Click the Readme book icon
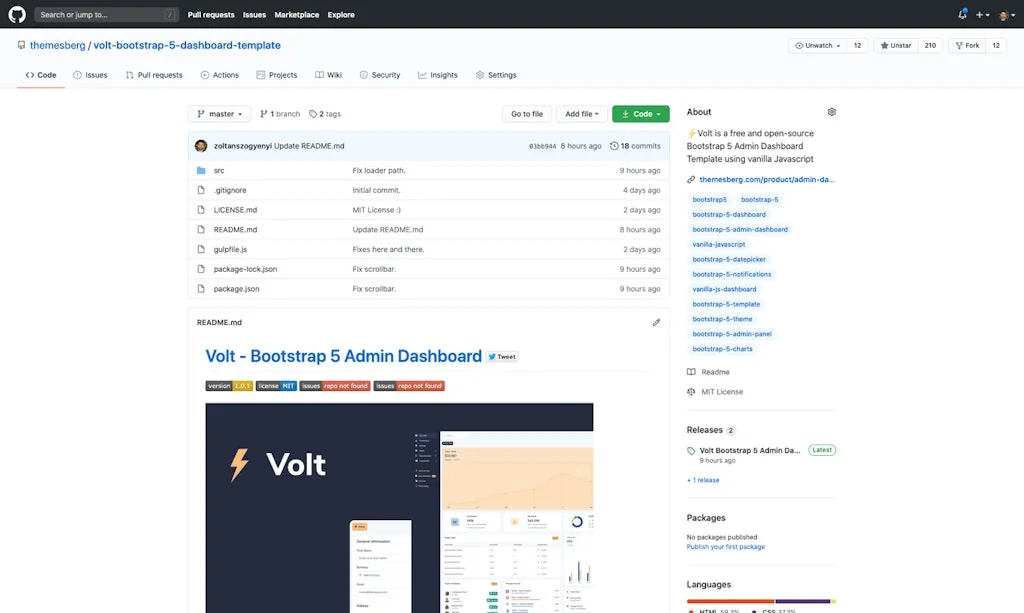Viewport: 1024px width, 613px height. click(691, 372)
